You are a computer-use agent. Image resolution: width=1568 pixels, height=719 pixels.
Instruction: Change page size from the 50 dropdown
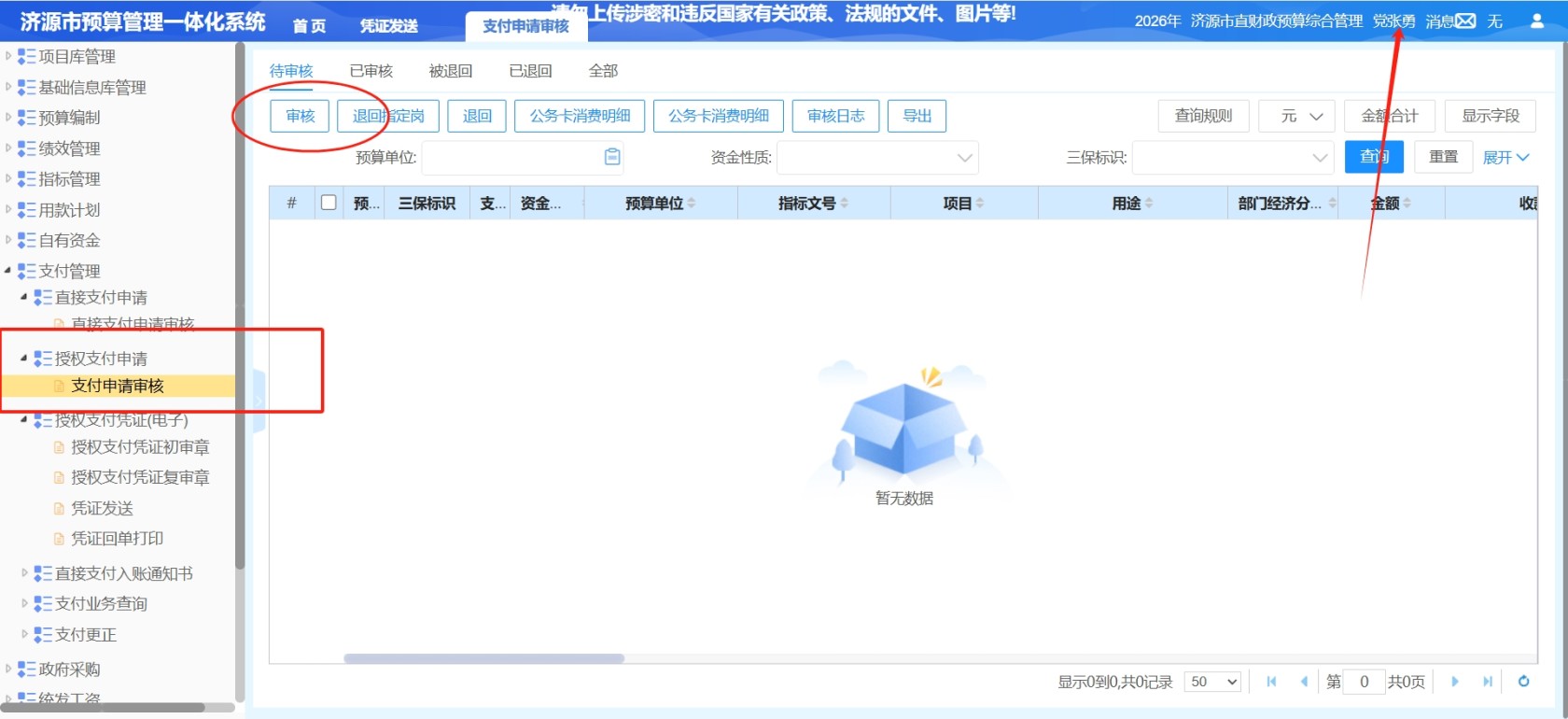1213,682
